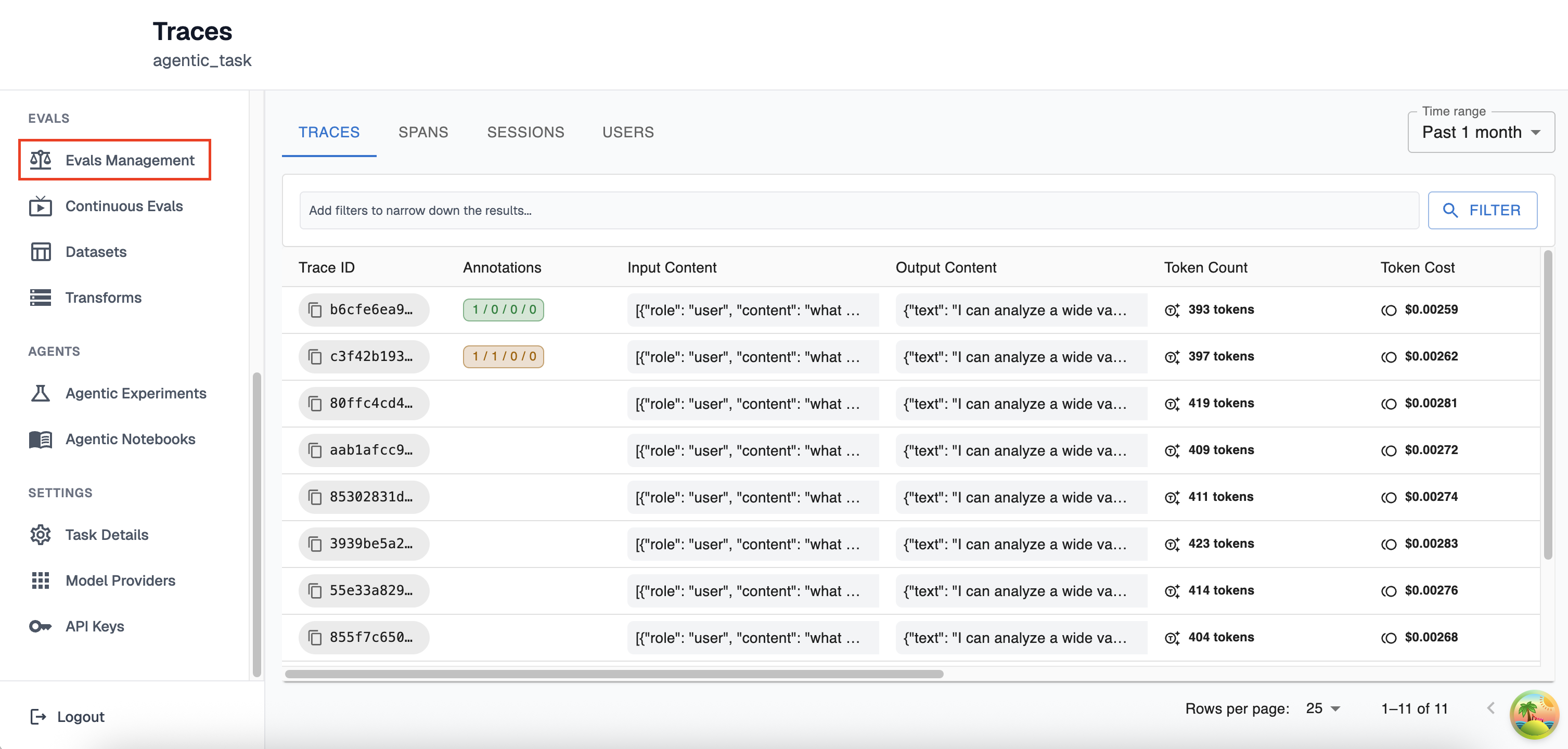
Task: Switch to the SPANS tab
Action: [x=423, y=132]
